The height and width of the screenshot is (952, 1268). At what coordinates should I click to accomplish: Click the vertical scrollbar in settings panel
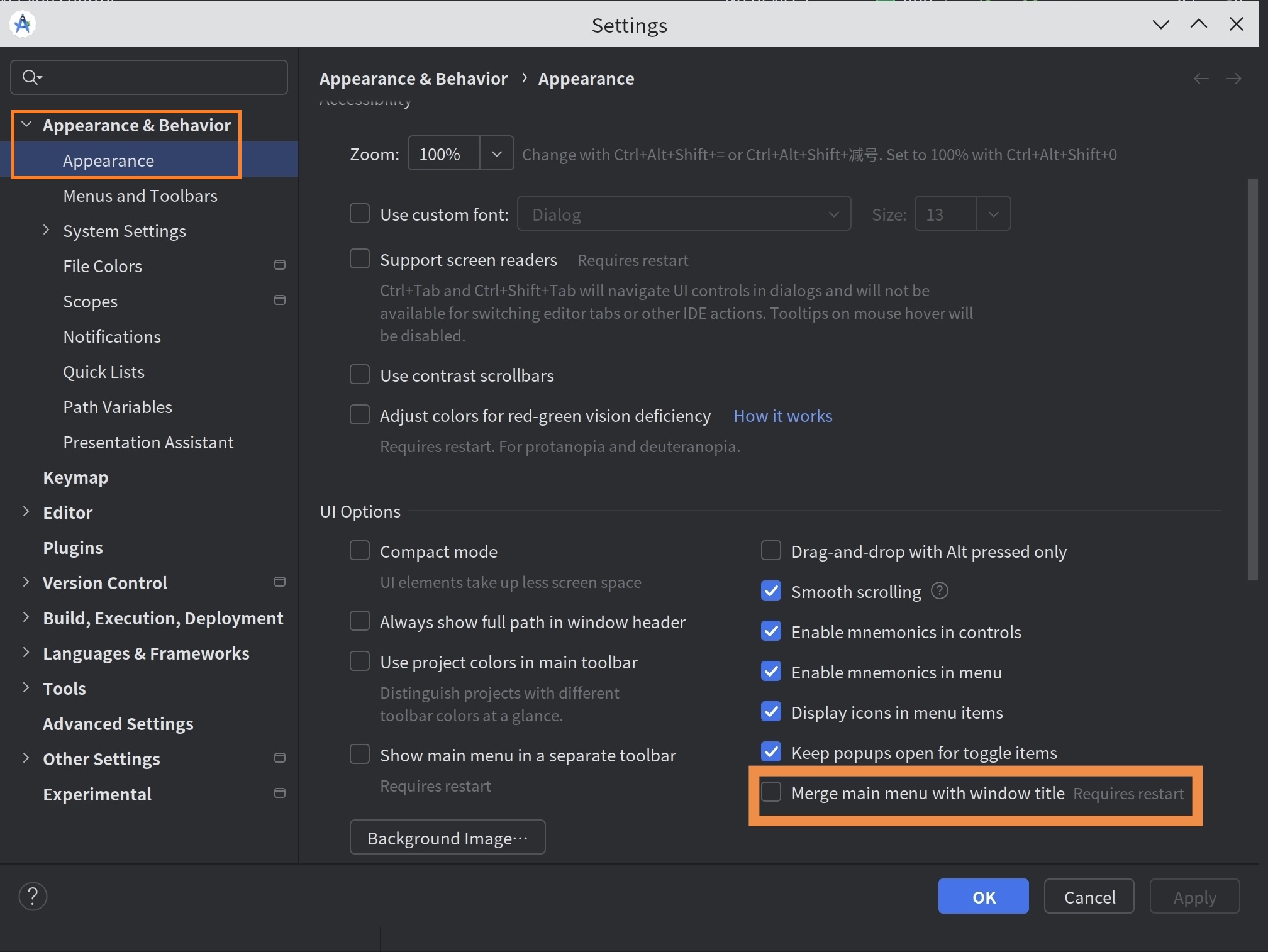1252,377
